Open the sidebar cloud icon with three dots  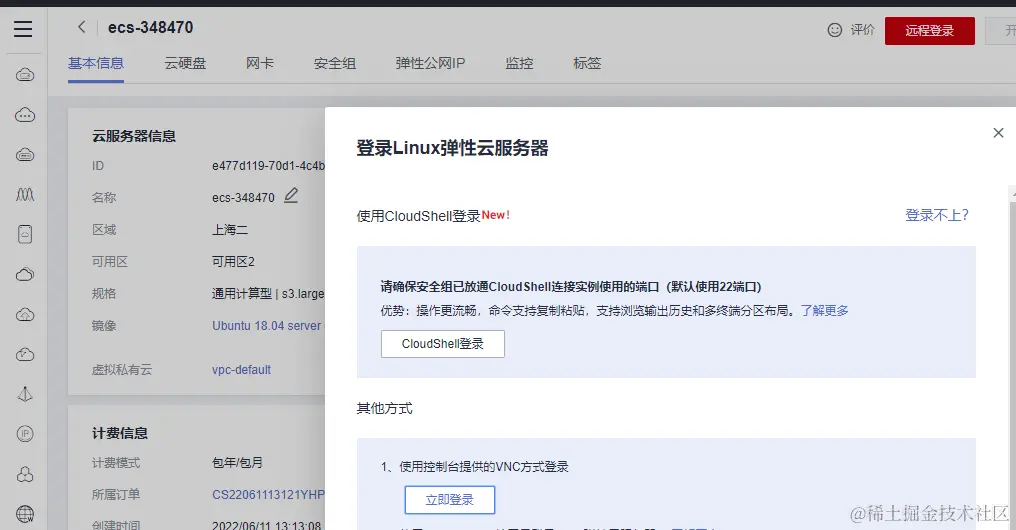click(25, 115)
